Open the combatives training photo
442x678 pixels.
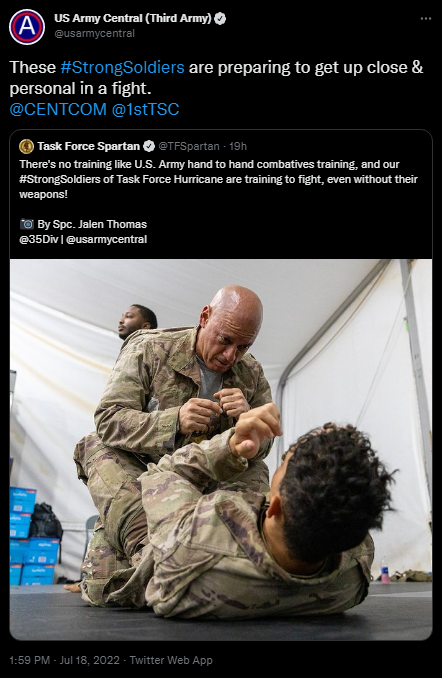[221, 449]
